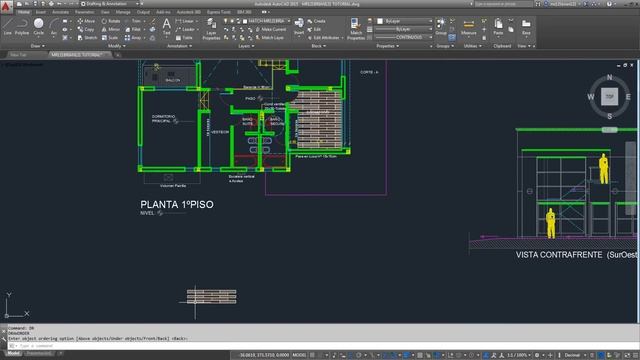The image size is (640, 360).
Task: Open the annotation scale 1:1/100% dropdown
Action: click(x=520, y=355)
